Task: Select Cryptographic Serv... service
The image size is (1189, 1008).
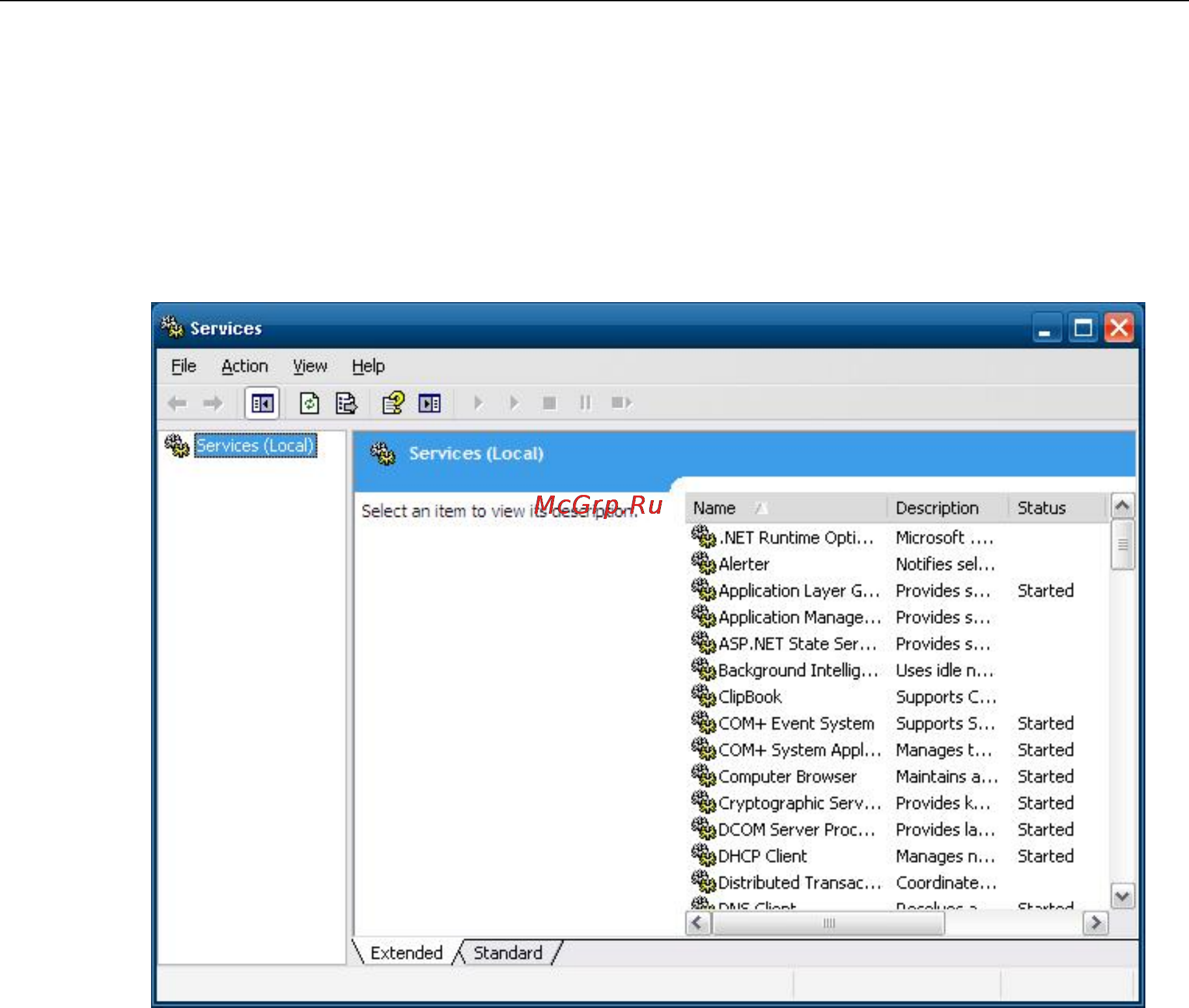Action: click(x=899, y=803)
